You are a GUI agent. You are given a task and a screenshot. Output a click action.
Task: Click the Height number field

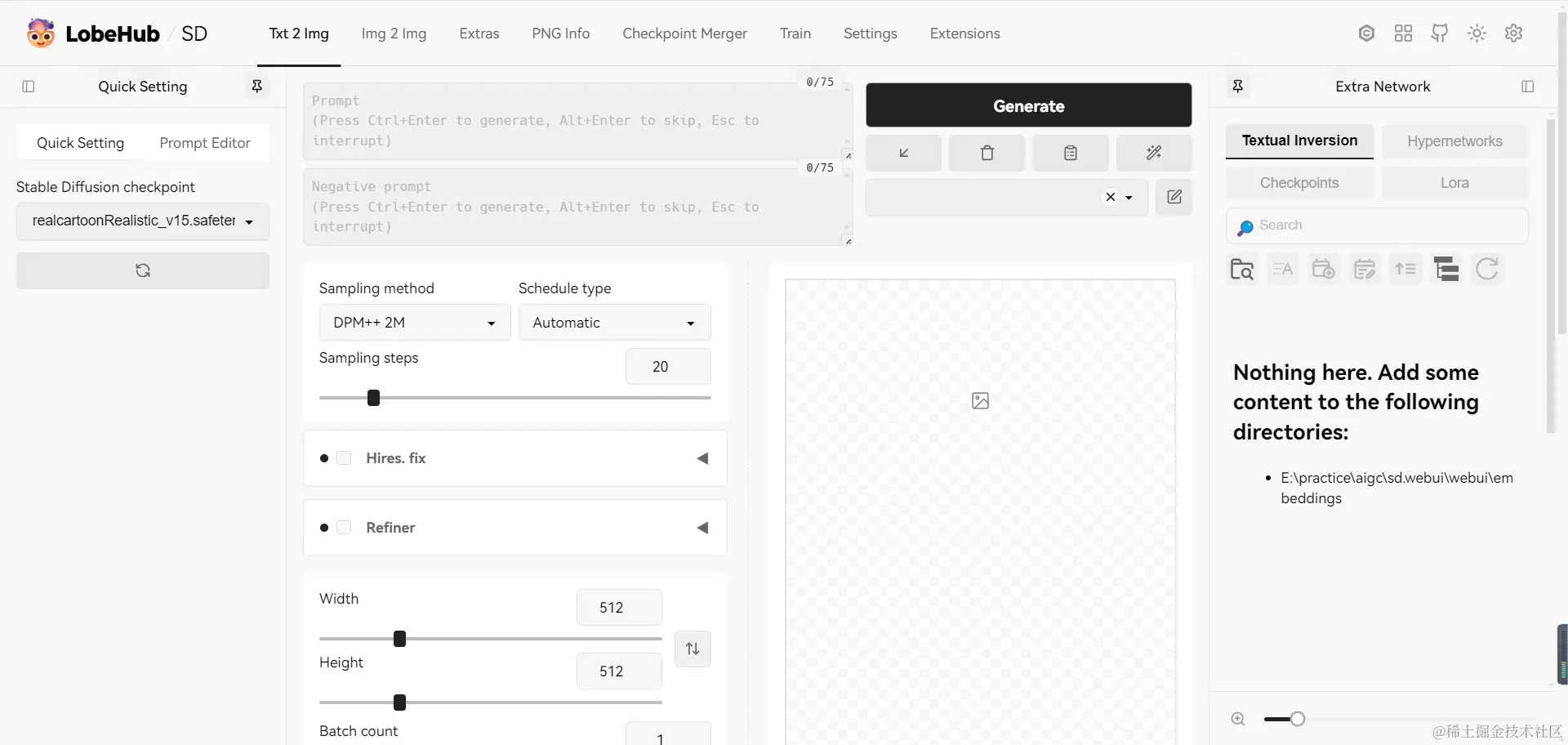click(619, 671)
